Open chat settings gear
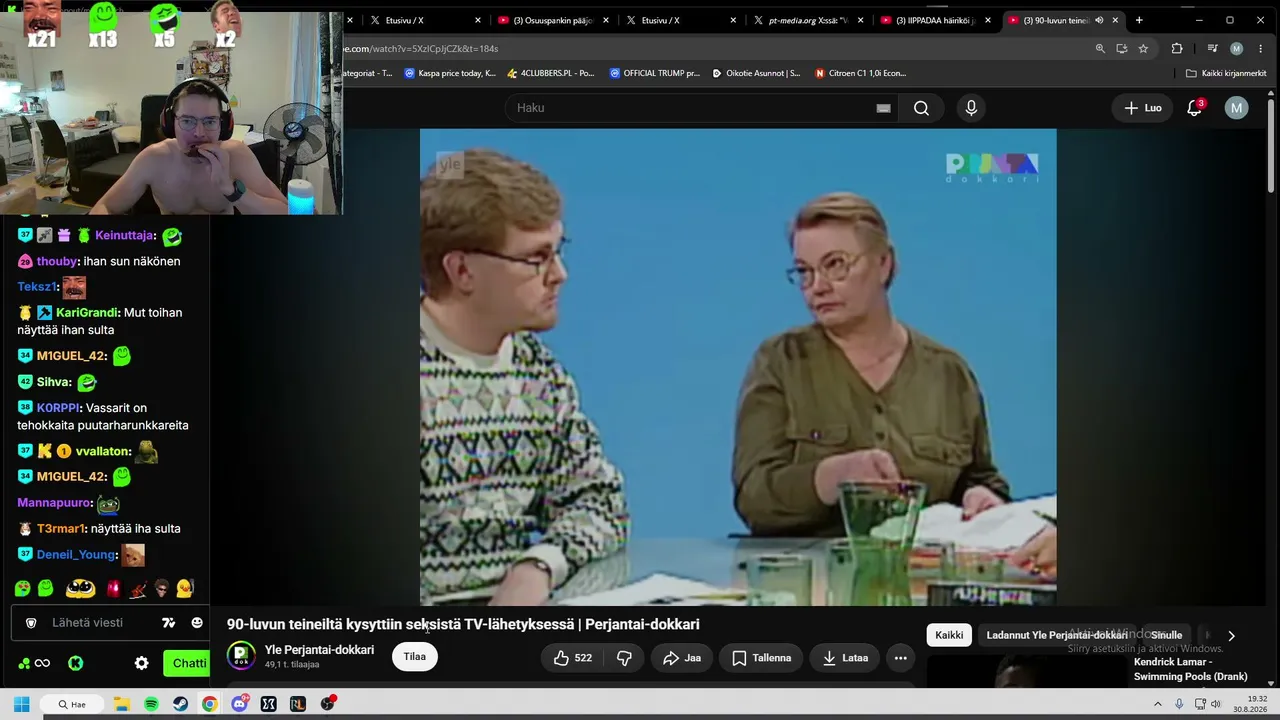The height and width of the screenshot is (720, 1280). [141, 663]
